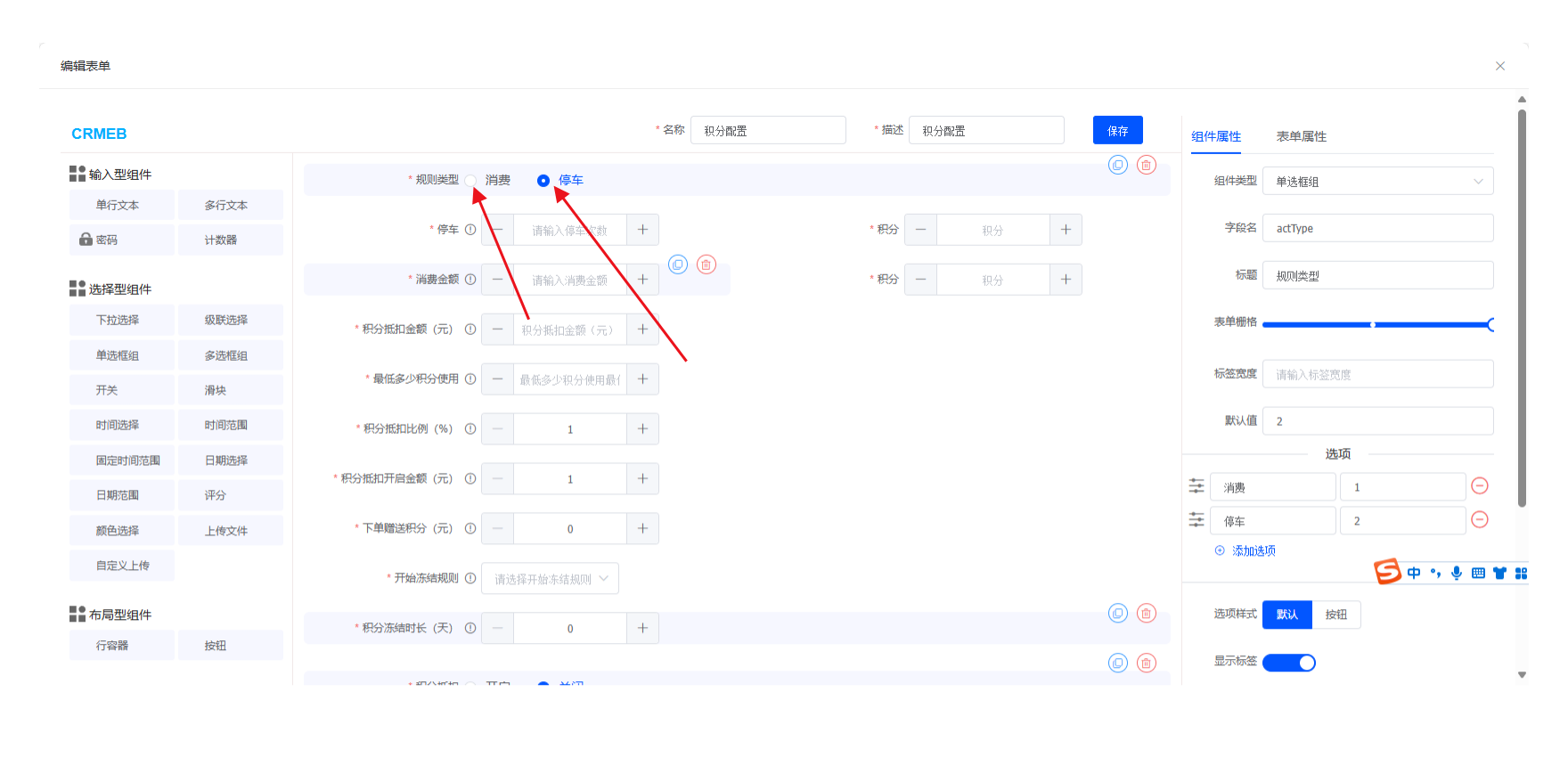This screenshot has height=782, width=1568.
Task: Add a 下拉选择 component from the palette
Action: click(x=122, y=320)
